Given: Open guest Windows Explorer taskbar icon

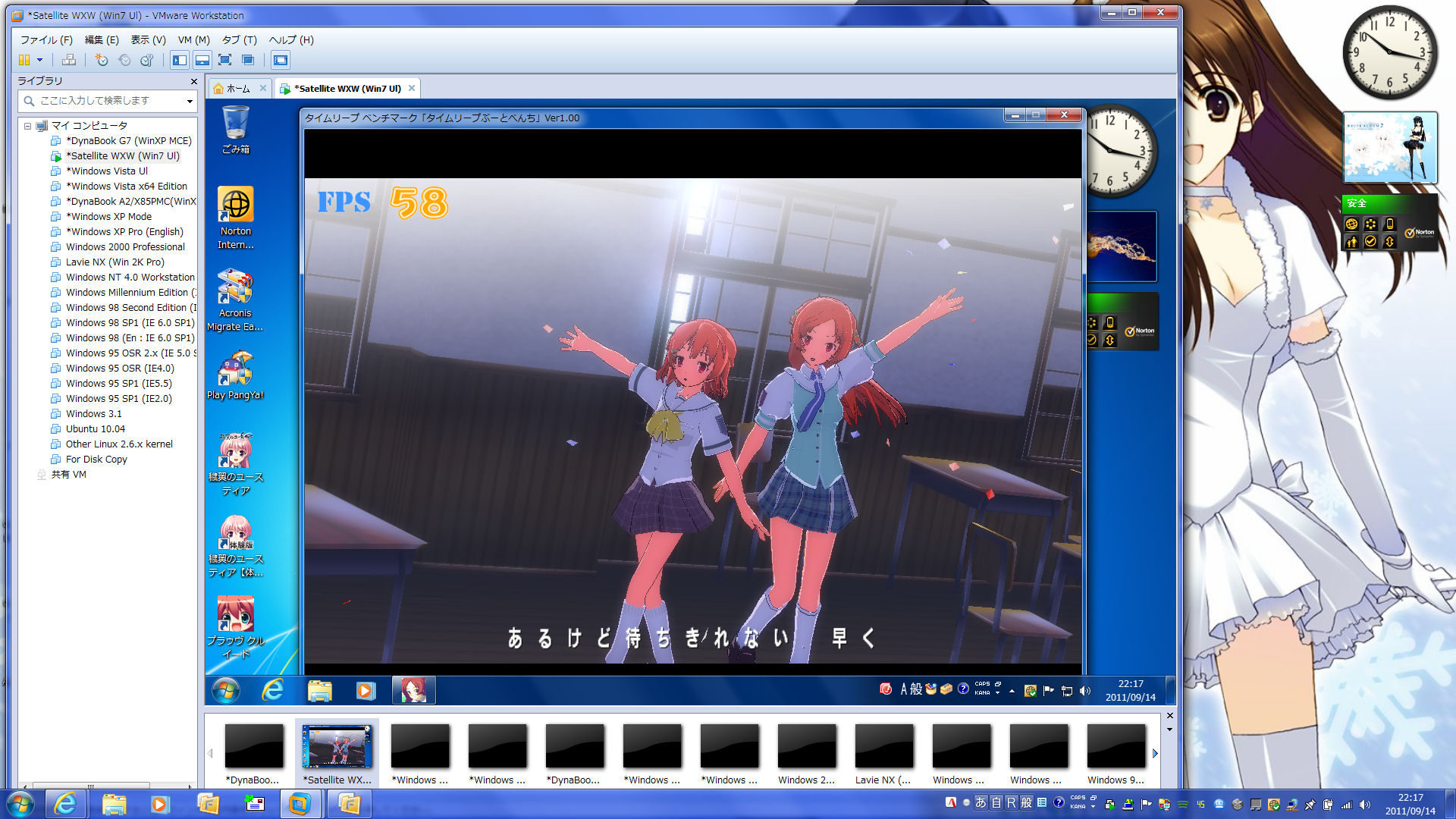Looking at the screenshot, I should [x=320, y=690].
